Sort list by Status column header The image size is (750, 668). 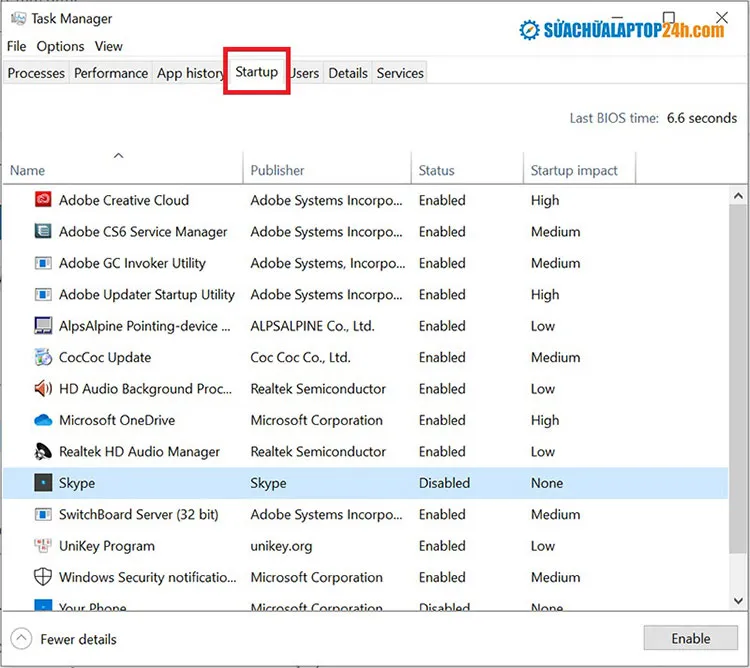(436, 171)
